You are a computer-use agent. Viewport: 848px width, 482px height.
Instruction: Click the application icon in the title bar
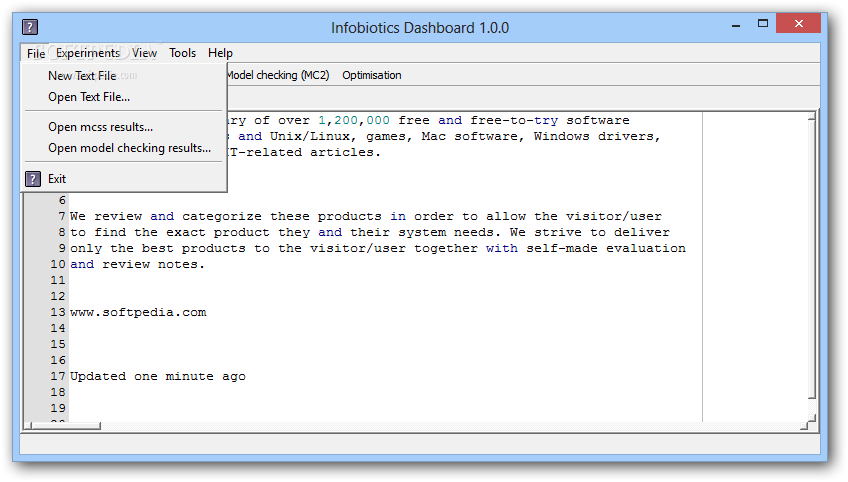pyautogui.click(x=30, y=27)
